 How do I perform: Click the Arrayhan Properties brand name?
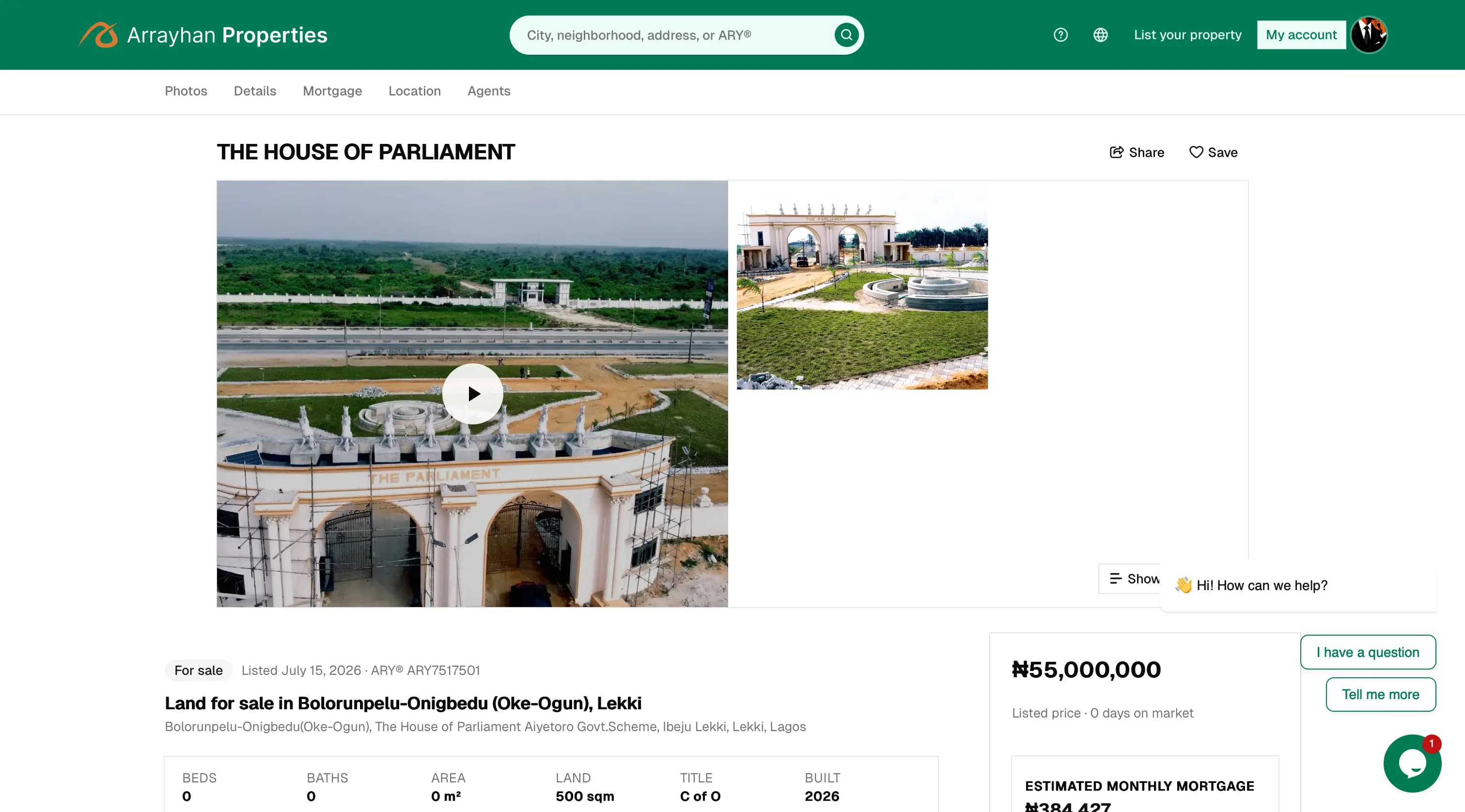click(227, 35)
